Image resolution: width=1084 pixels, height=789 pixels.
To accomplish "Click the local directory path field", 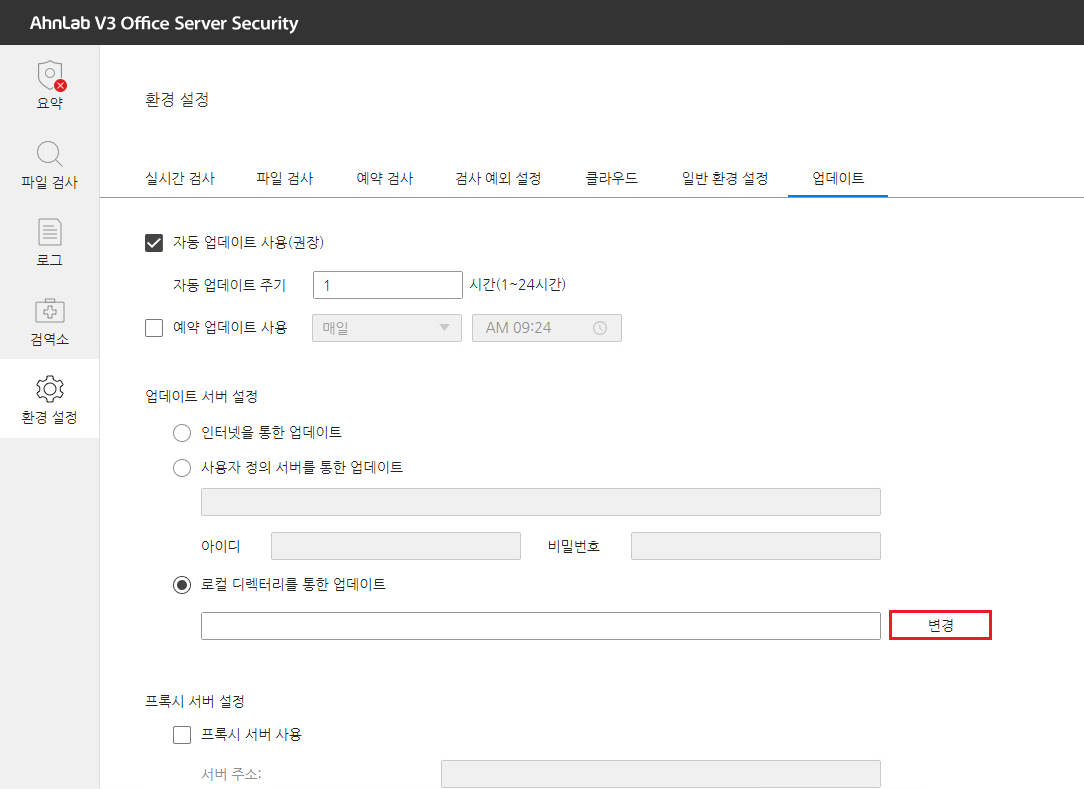I will [x=541, y=626].
